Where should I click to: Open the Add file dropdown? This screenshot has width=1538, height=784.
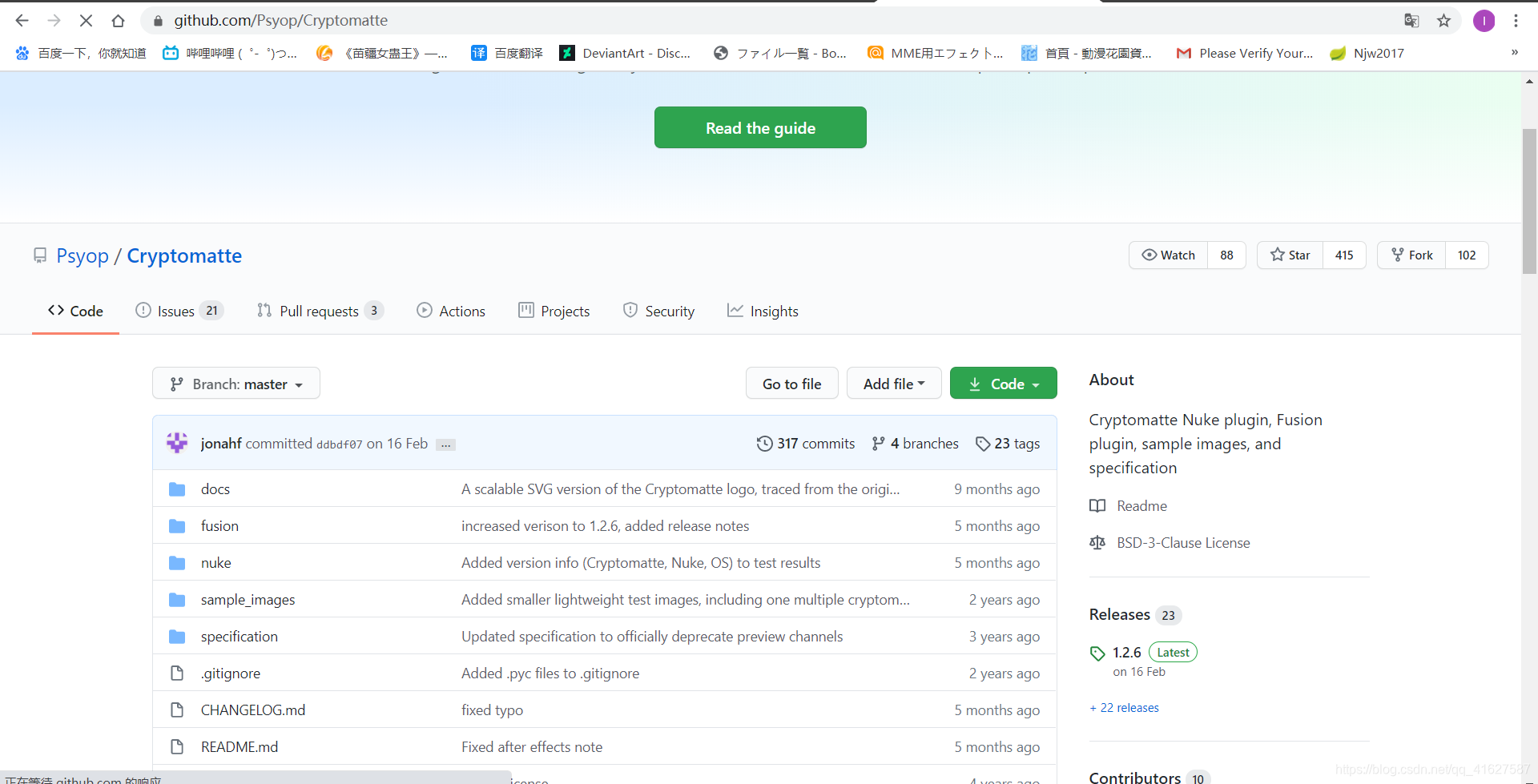tap(894, 384)
